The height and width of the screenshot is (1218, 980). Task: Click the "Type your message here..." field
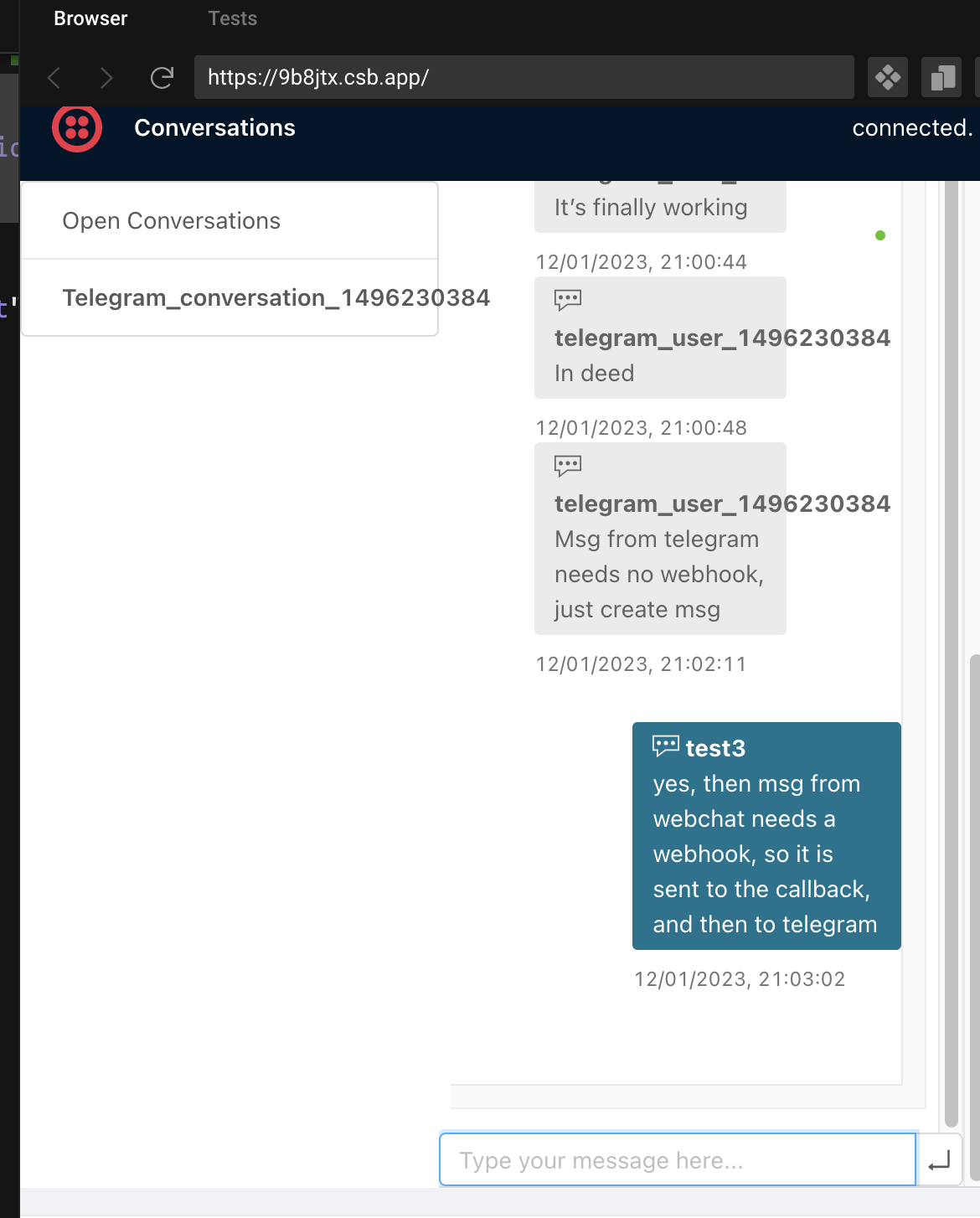point(677,1160)
